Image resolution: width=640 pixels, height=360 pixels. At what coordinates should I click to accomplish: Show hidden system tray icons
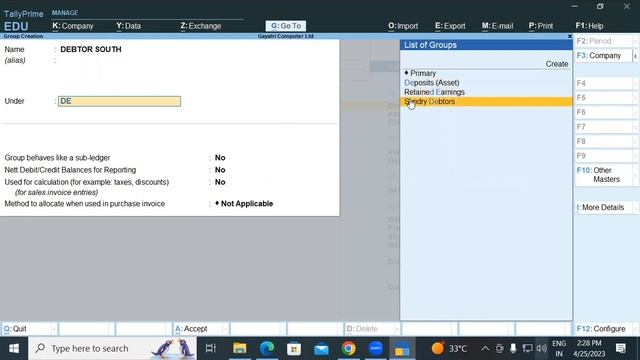[x=485, y=348]
